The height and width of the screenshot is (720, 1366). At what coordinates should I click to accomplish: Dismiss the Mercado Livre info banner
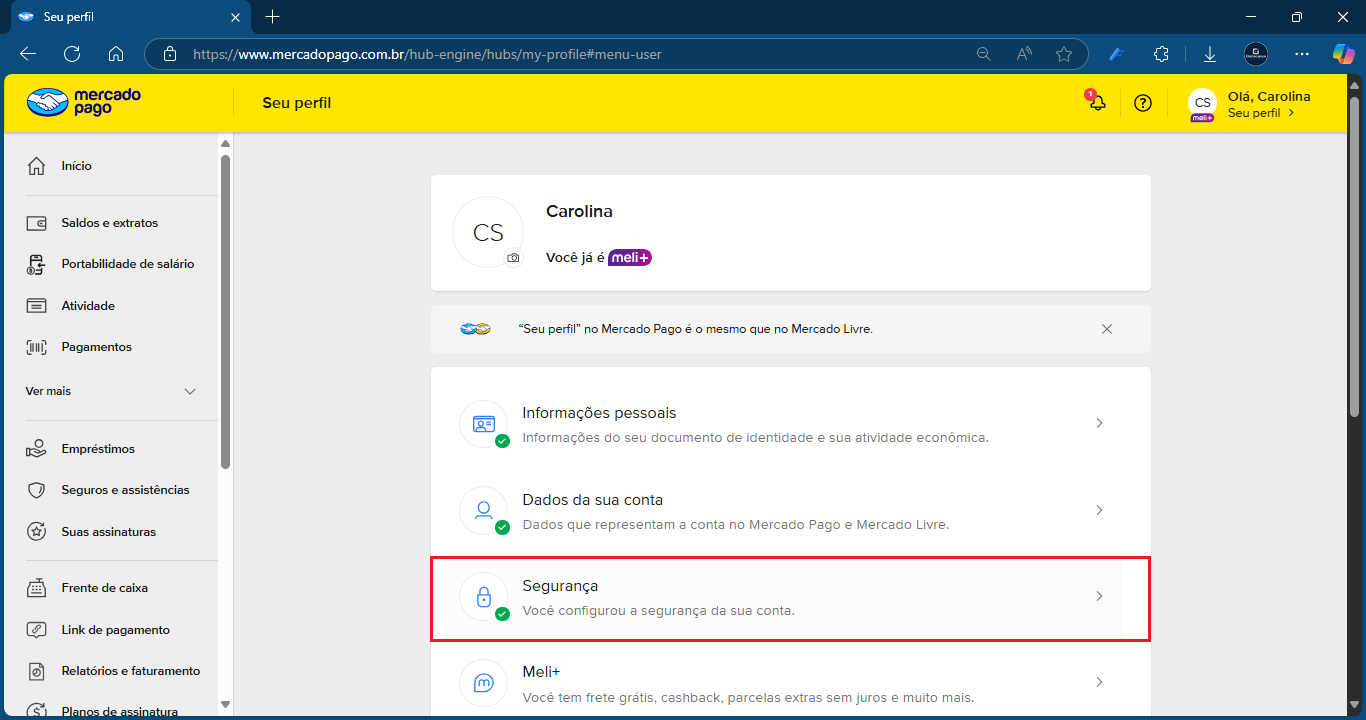tap(1107, 329)
